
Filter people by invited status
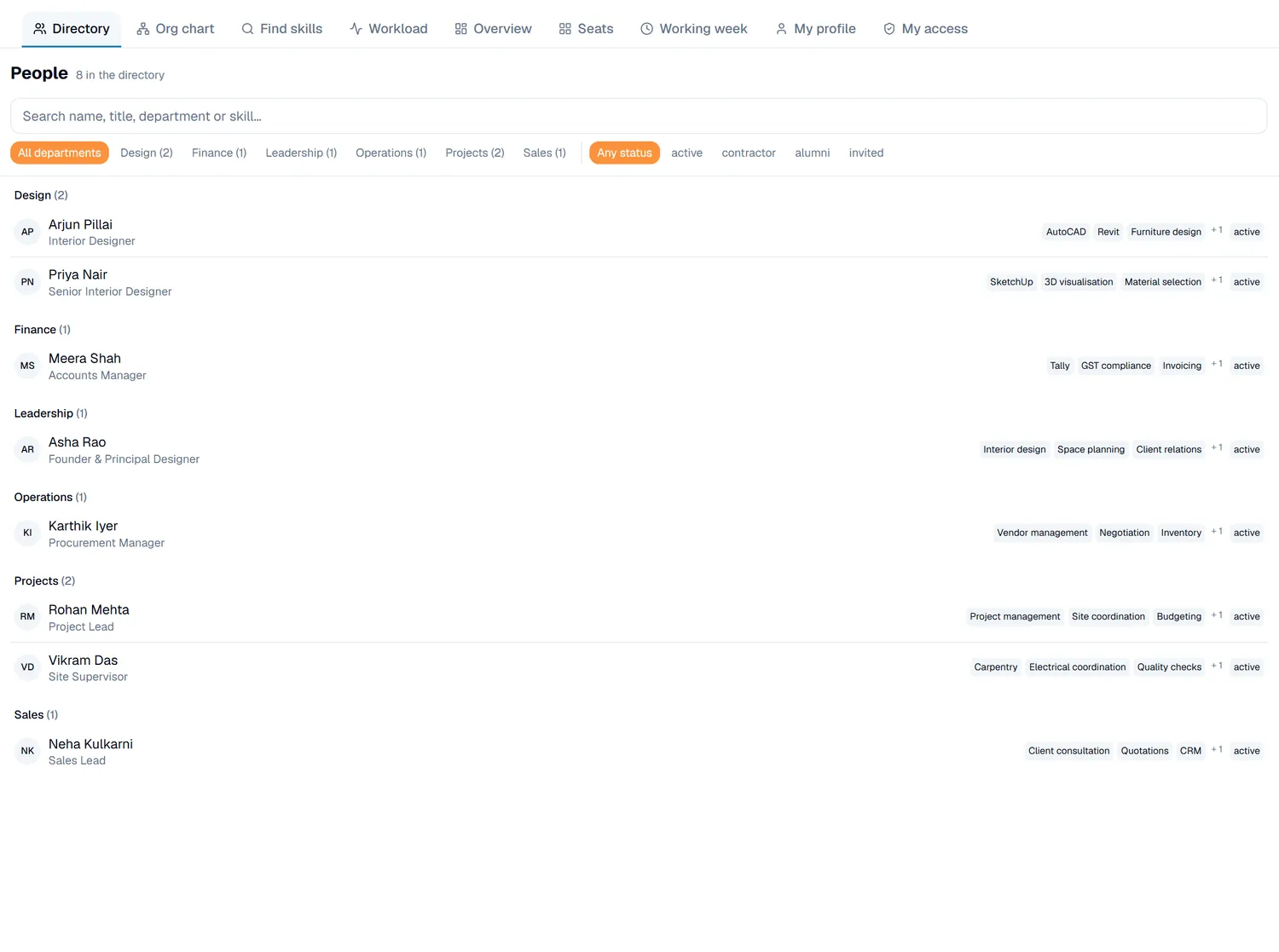866,153
